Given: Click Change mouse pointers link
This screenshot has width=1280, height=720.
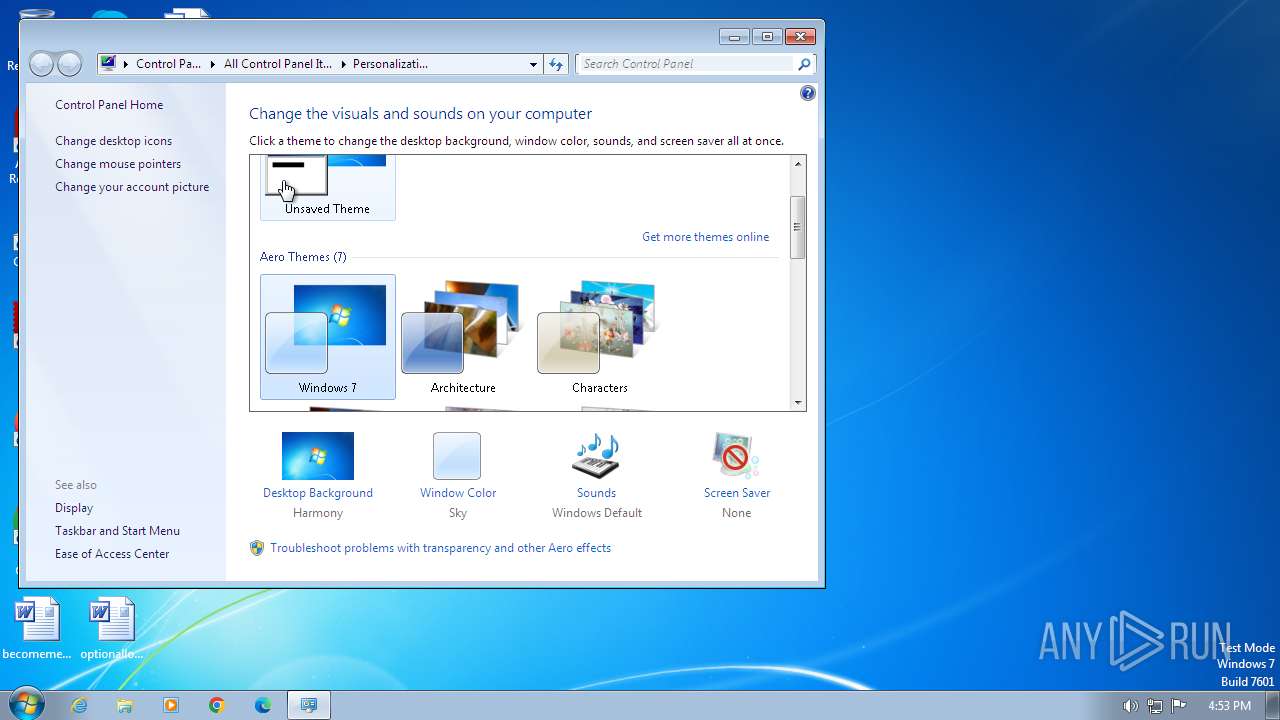Looking at the screenshot, I should pyautogui.click(x=118, y=164).
